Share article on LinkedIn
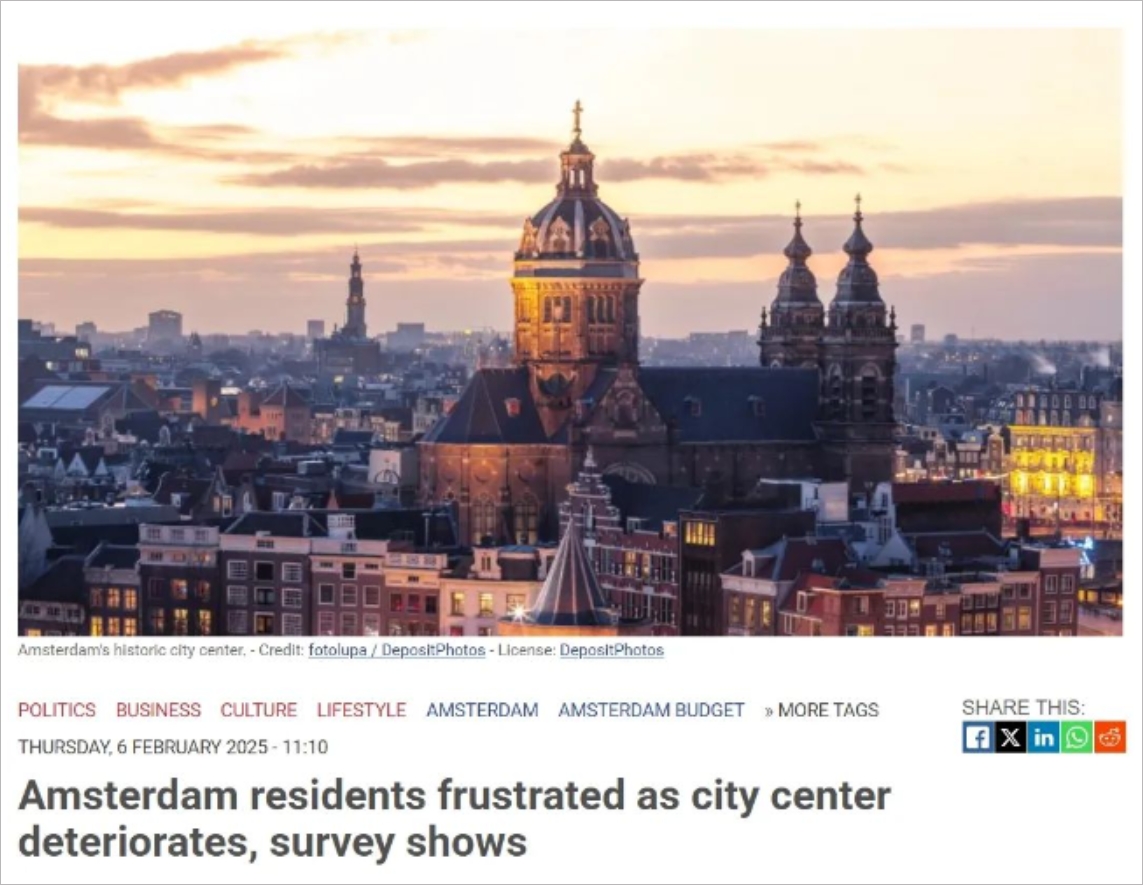This screenshot has height=885, width=1143. [1043, 737]
